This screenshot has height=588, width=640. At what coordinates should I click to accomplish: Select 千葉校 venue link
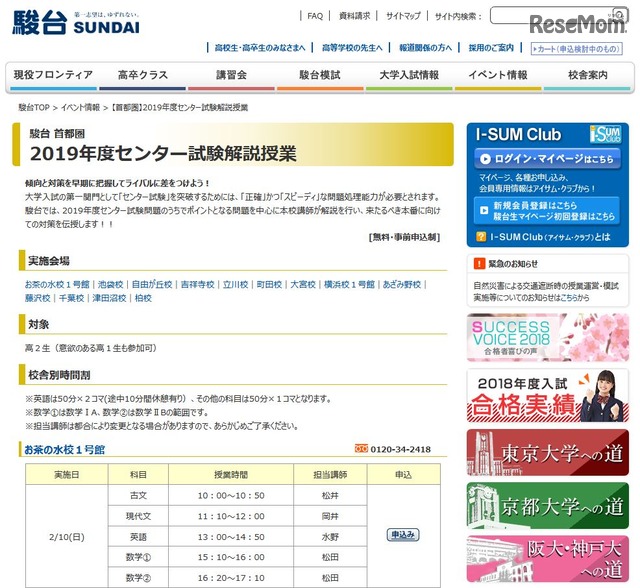[x=71, y=298]
